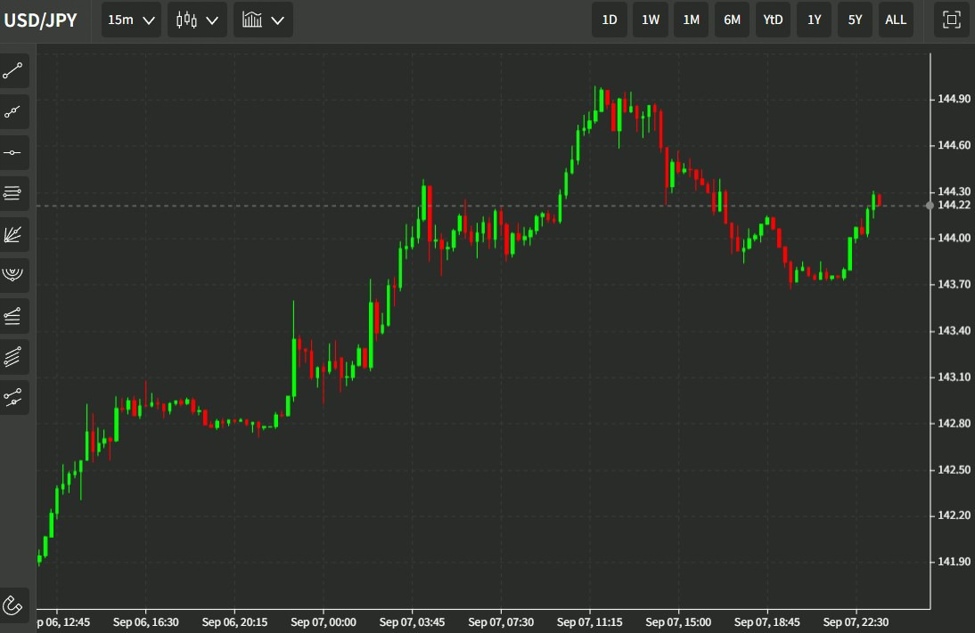The image size is (975, 633).
Task: Switch to the YtD range tab
Action: point(772,19)
